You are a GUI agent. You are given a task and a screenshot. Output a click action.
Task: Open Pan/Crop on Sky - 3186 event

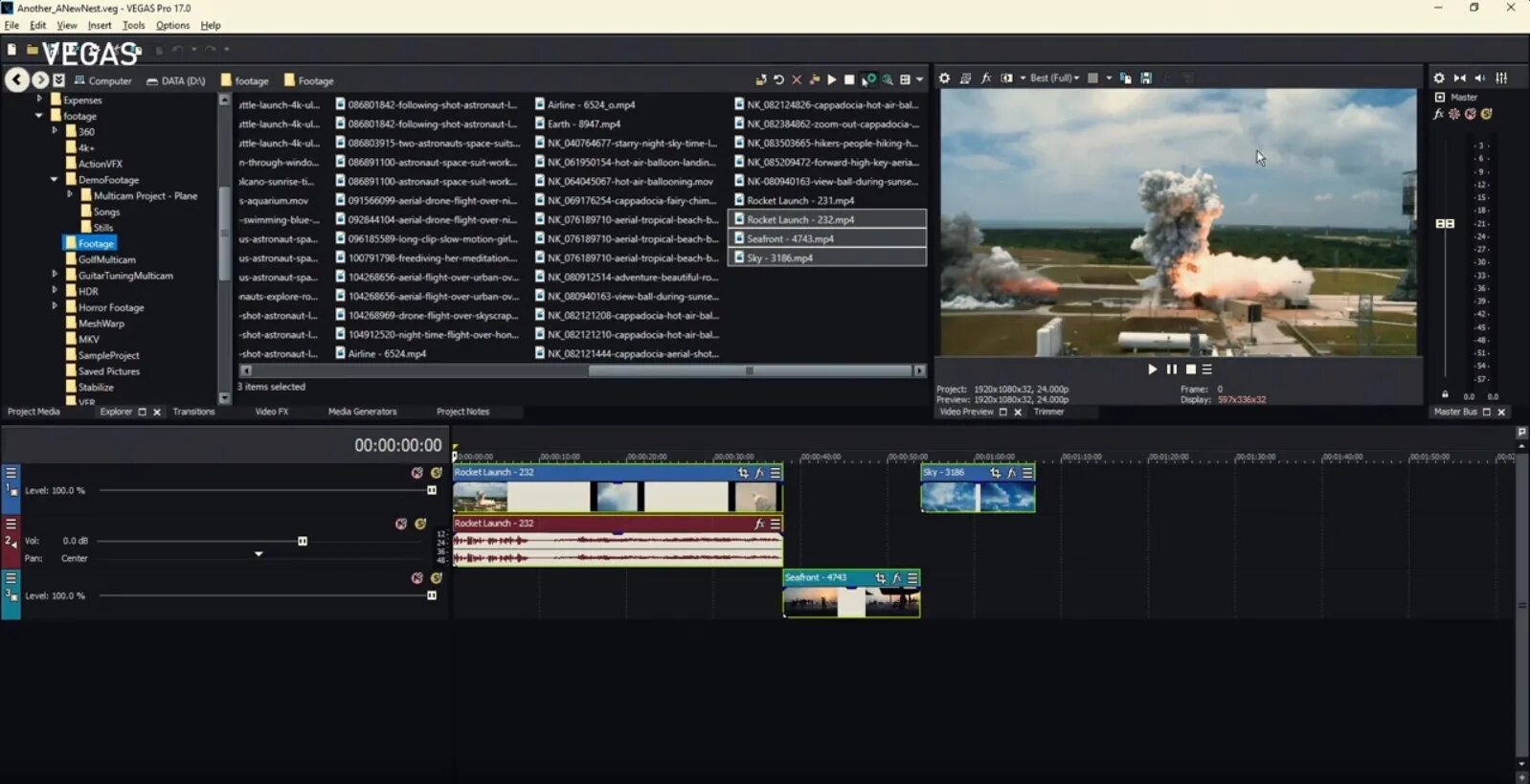coord(995,473)
